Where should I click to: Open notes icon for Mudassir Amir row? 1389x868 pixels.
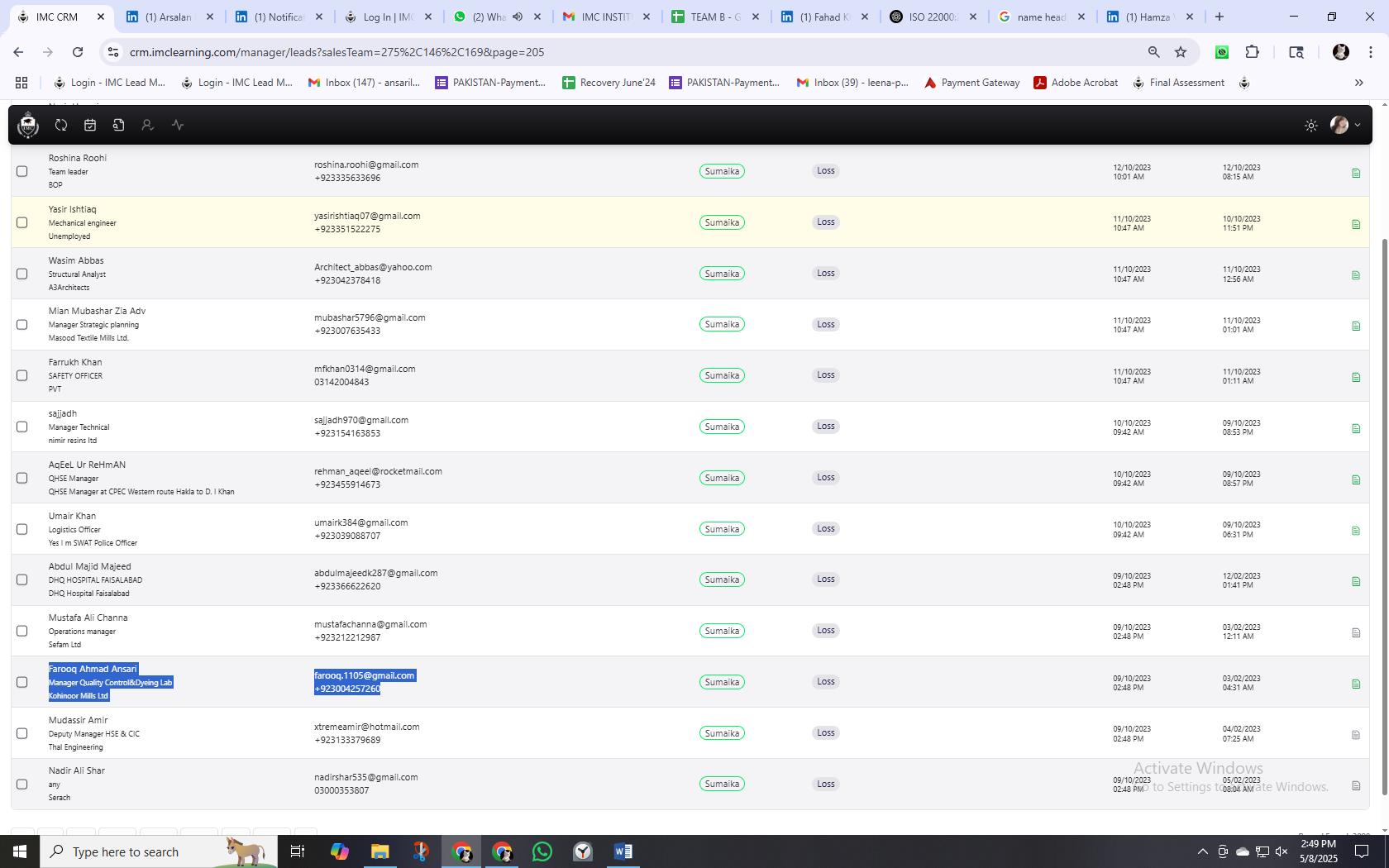1356,735
